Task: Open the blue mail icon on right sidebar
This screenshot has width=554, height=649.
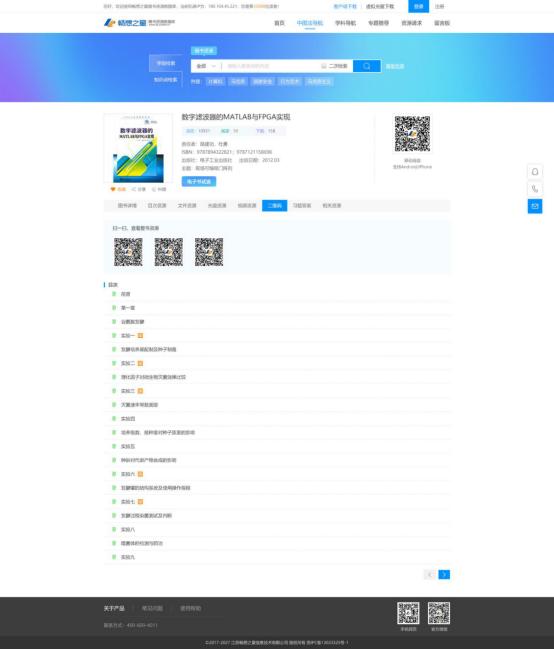Action: (535, 206)
